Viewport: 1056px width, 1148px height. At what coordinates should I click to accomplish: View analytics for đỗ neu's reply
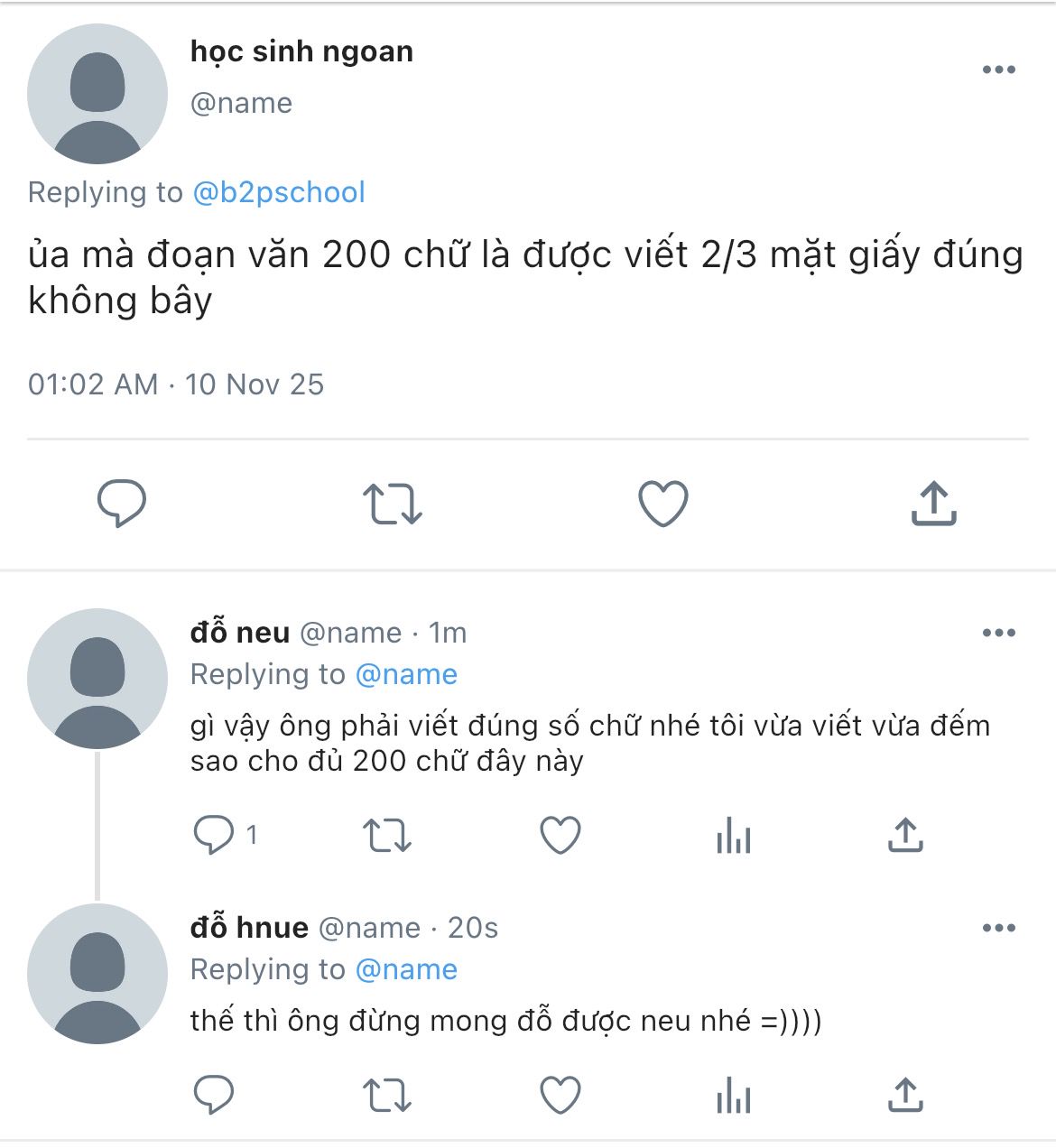[734, 836]
